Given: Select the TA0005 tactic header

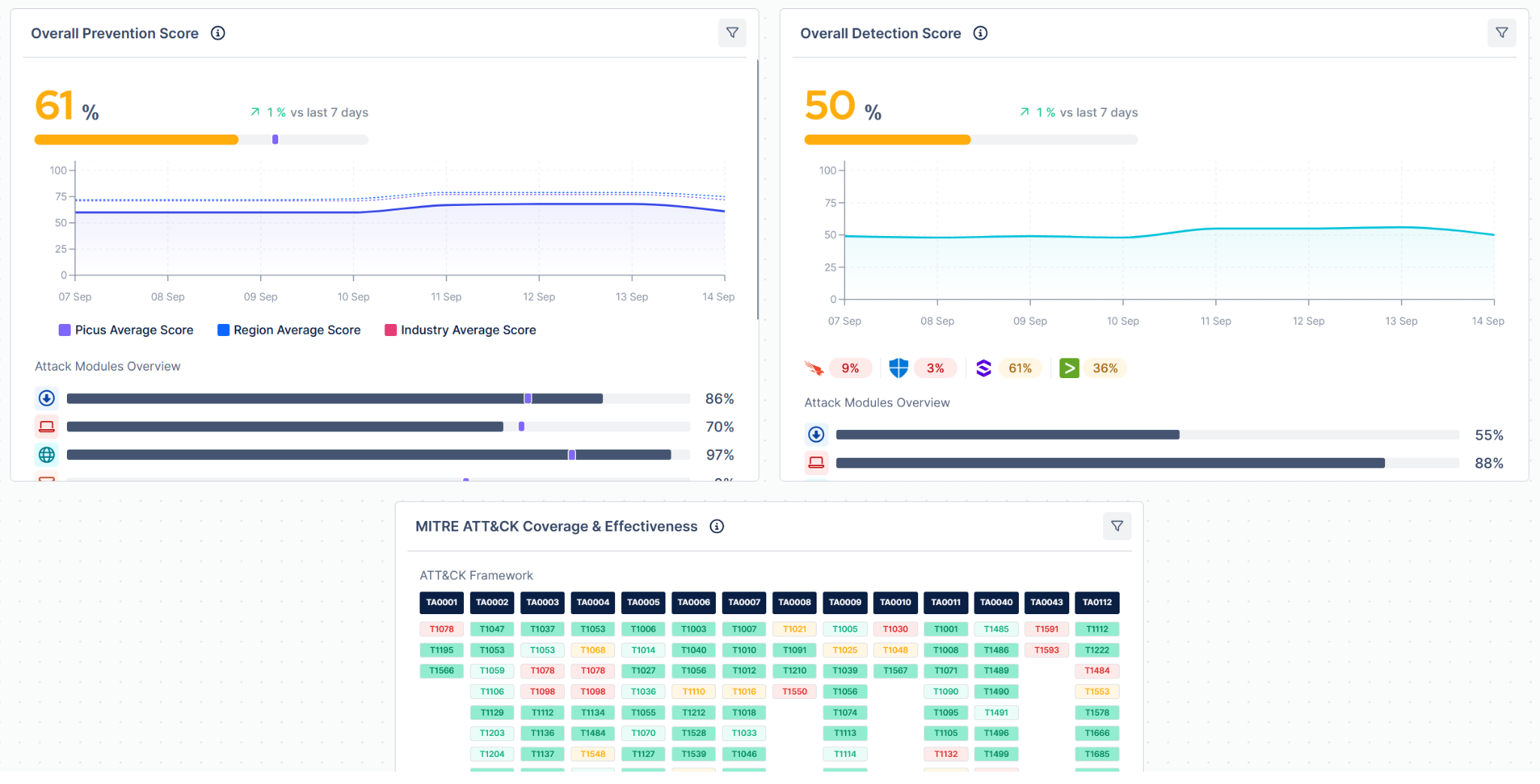Looking at the screenshot, I should coord(643,602).
